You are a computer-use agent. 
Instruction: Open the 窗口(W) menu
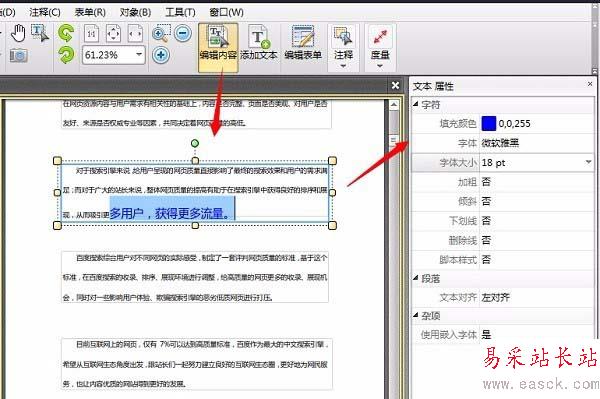coord(226,12)
